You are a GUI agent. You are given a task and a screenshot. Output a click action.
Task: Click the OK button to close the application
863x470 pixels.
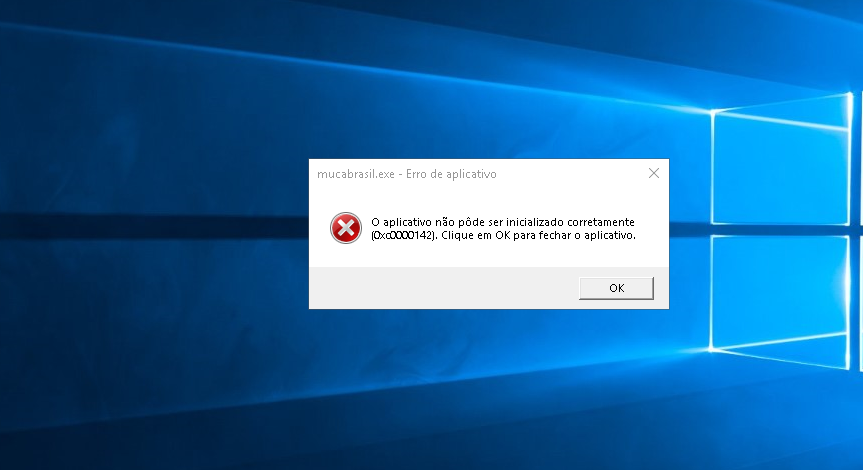616,288
